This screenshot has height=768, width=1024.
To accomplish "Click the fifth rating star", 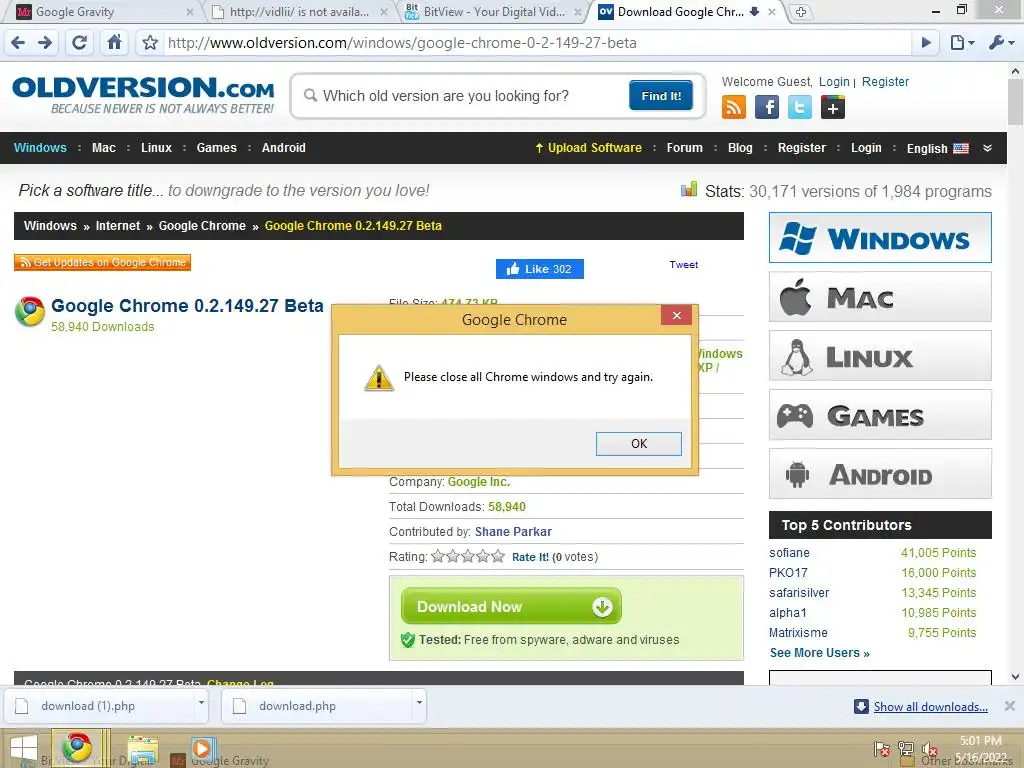I will click(x=498, y=556).
